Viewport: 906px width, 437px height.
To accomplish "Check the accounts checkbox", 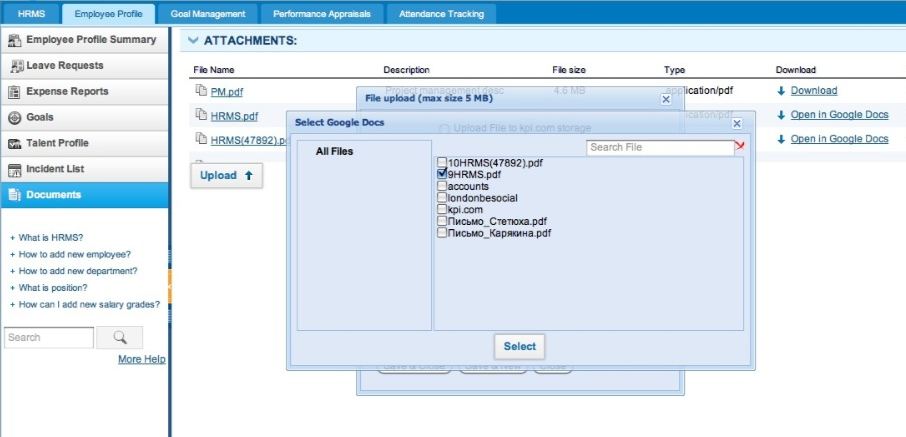I will 442,186.
